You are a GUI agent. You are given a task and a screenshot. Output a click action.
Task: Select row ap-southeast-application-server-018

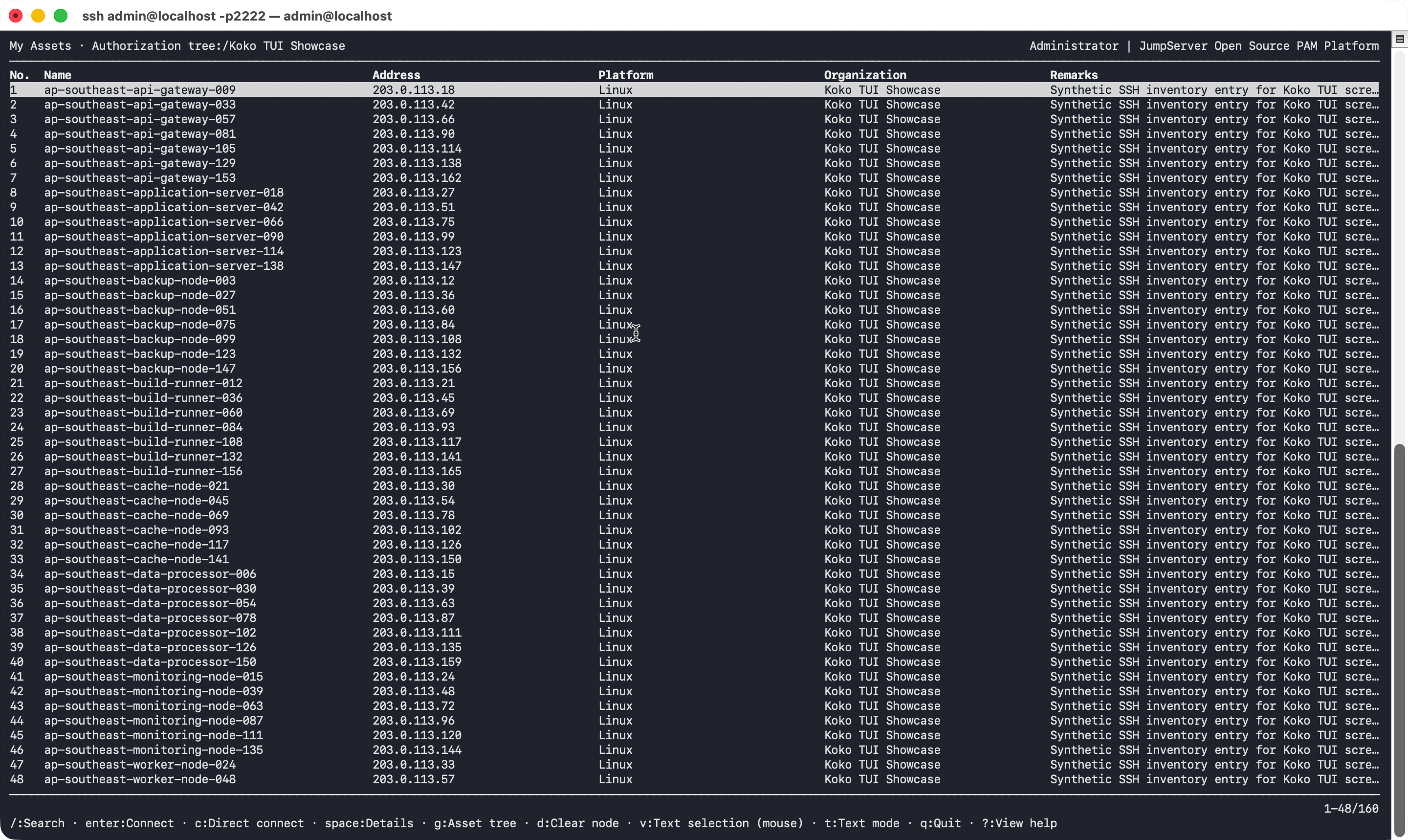pos(694,193)
